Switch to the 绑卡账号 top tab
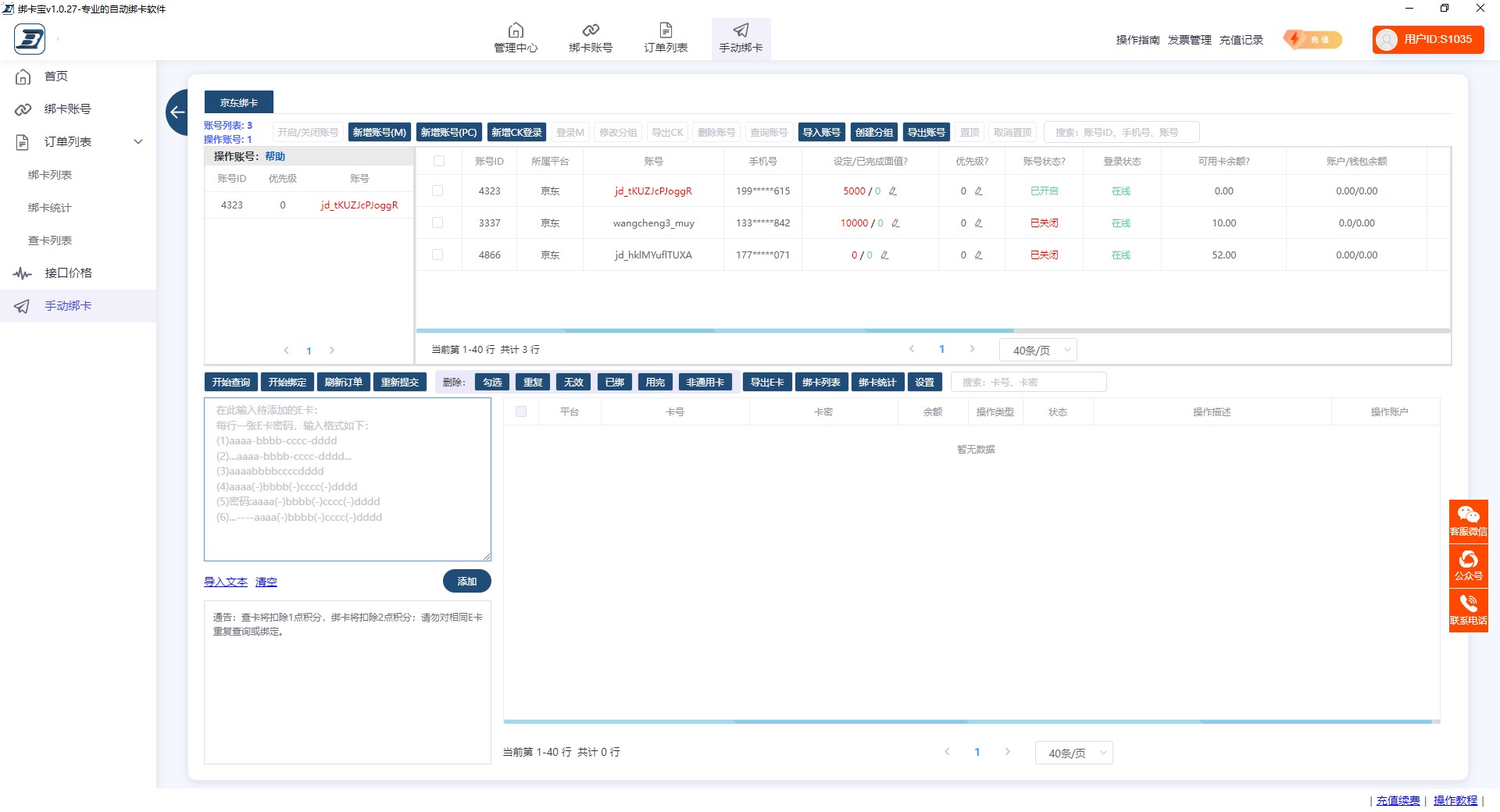The width and height of the screenshot is (1500, 812). pos(591,38)
